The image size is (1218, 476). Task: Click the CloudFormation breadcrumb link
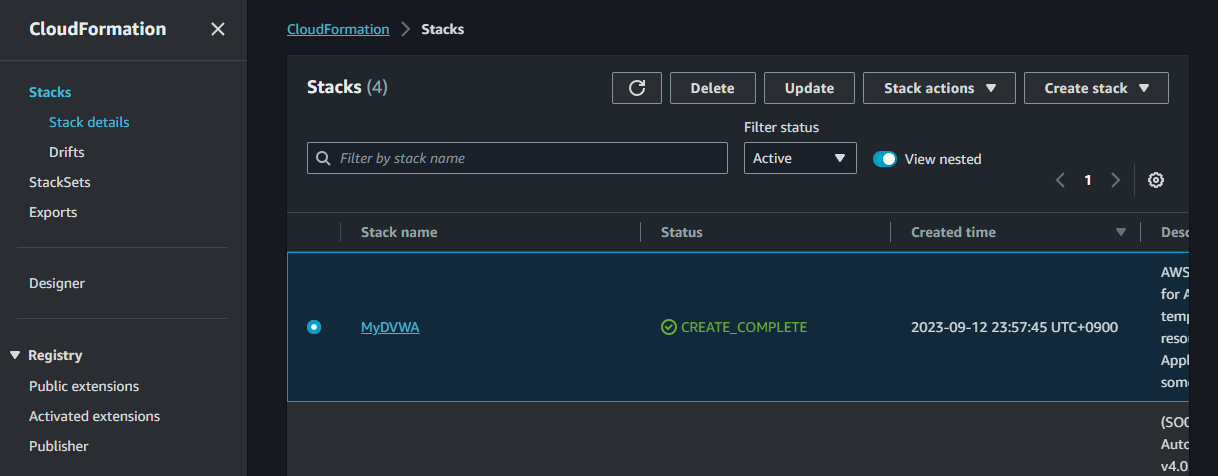[338, 29]
